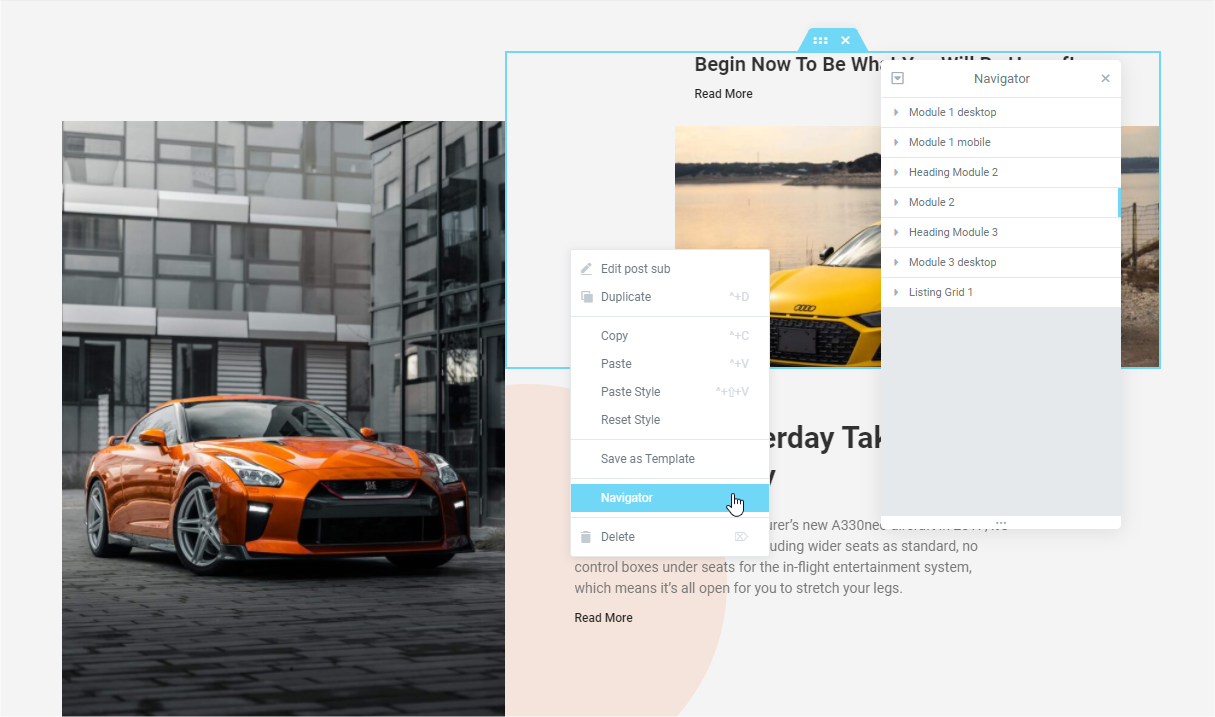Select Module 2 in the Navigator
Image resolution: width=1215 pixels, height=717 pixels.
(931, 203)
